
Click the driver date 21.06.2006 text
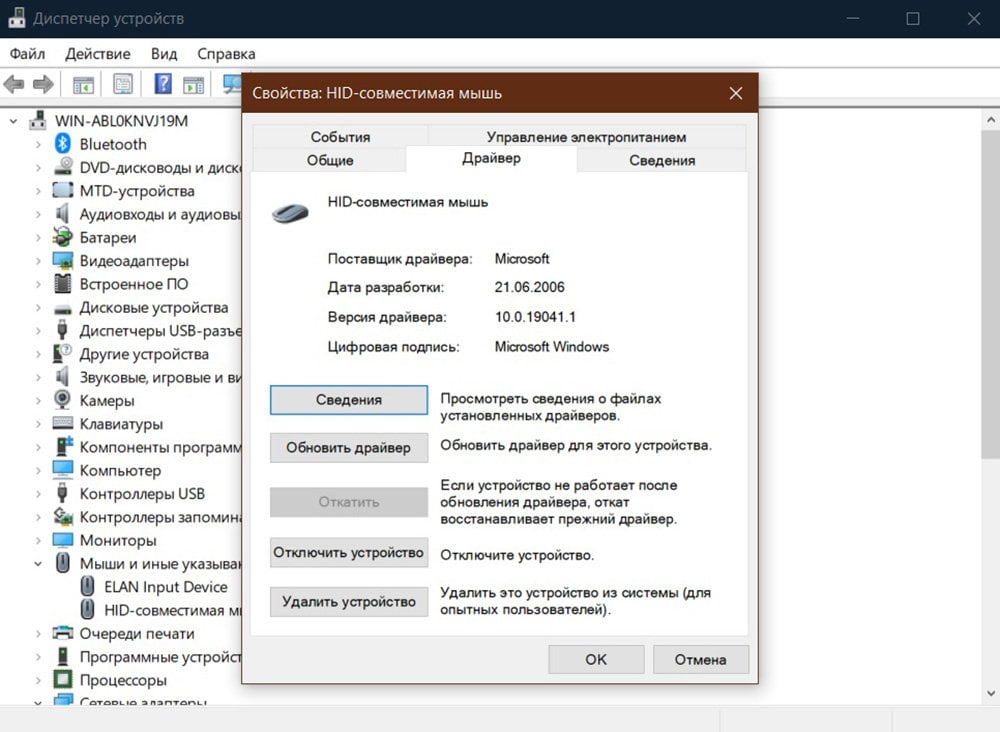529,287
